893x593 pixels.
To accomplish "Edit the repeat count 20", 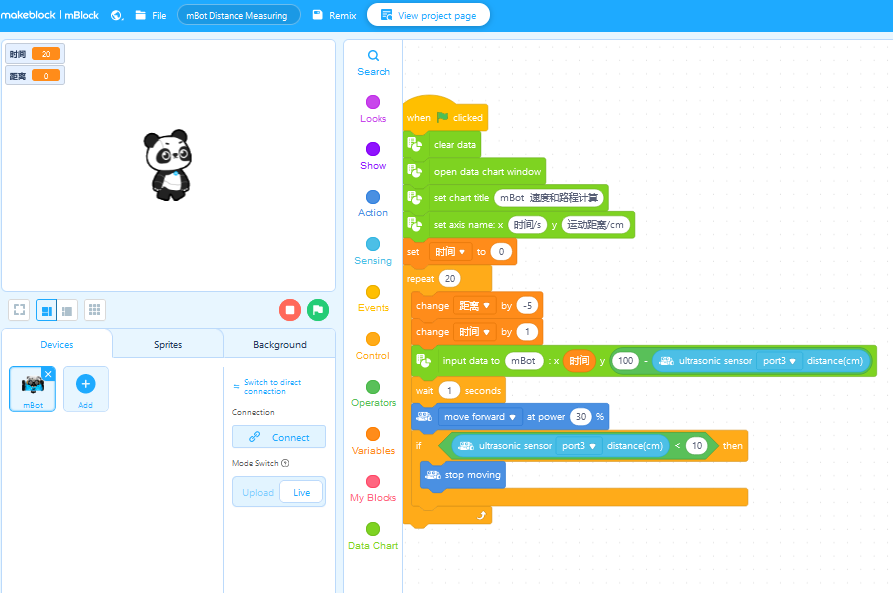I will [x=450, y=279].
